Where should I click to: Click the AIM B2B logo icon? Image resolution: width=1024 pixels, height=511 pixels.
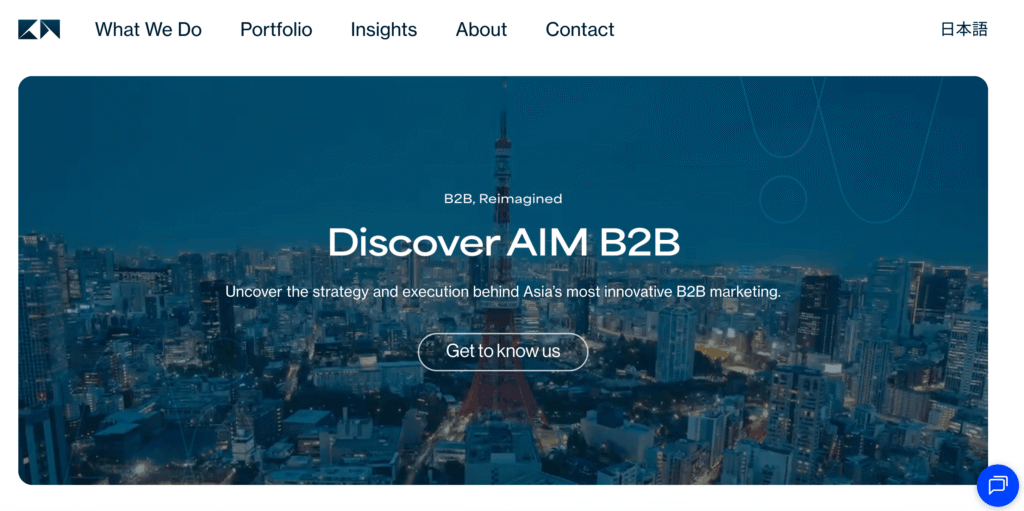[x=39, y=29]
